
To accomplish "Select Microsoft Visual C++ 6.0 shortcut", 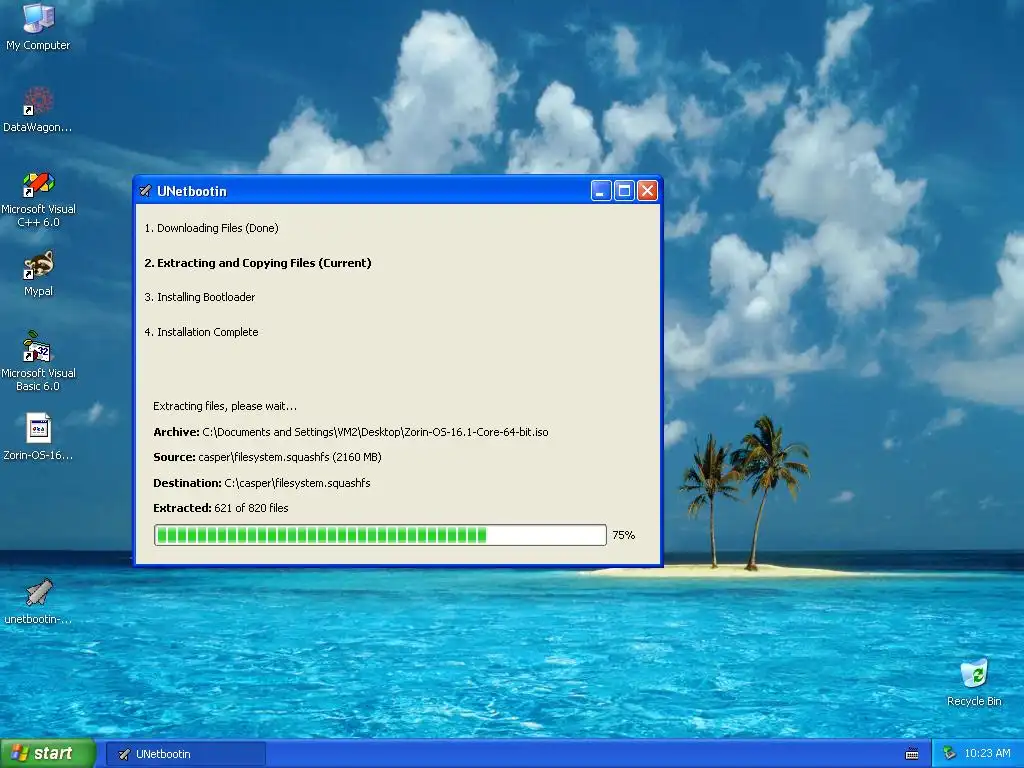I will 39,199.
